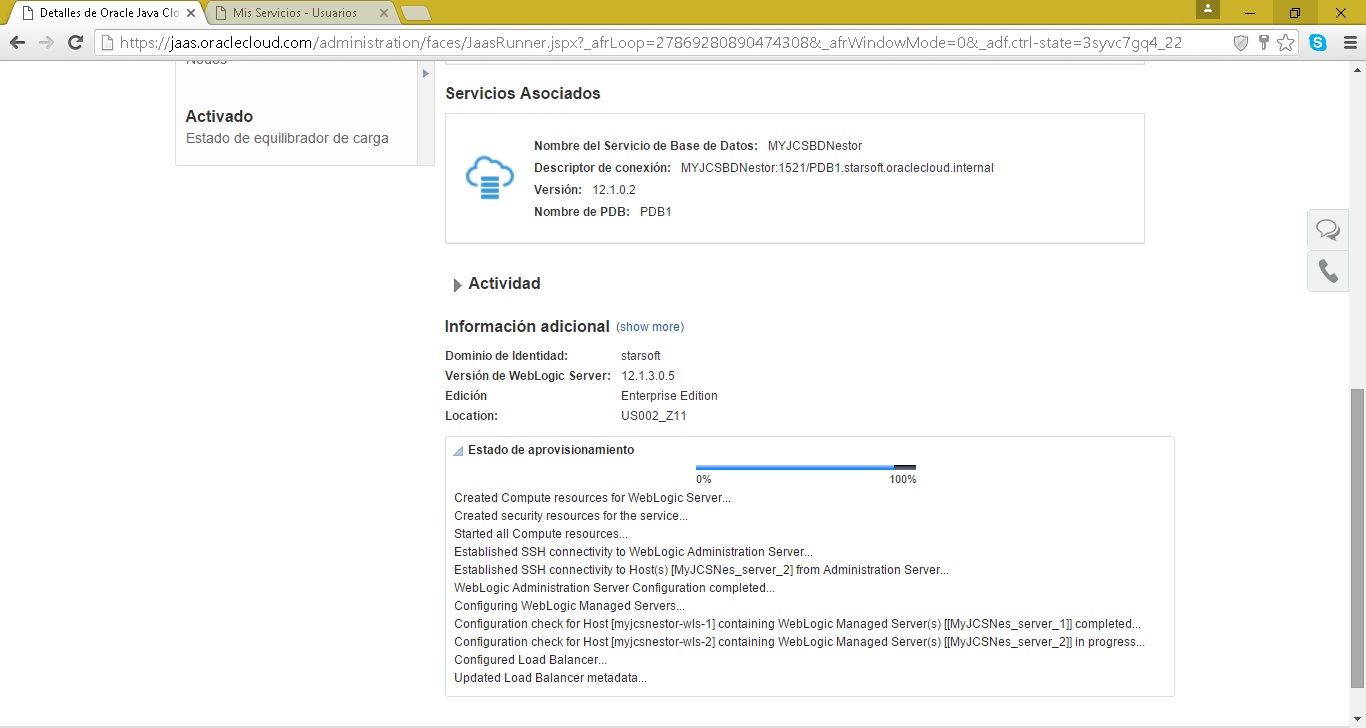Screen dimensions: 1366x728
Task: Bookmark this page with the star icon
Action: coord(1286,43)
